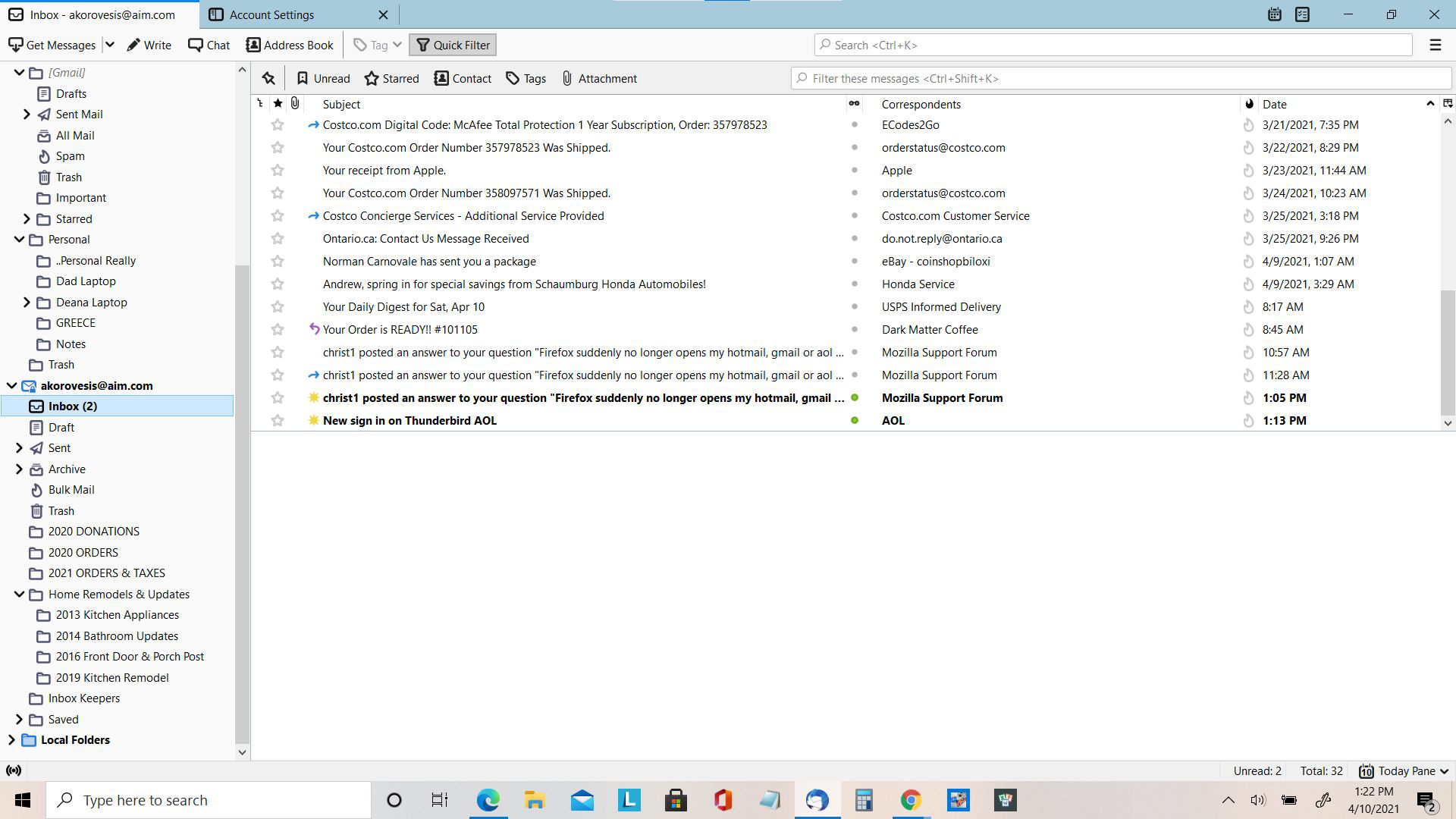Select the 2019 Kitchen Remodel folder

tap(112, 677)
